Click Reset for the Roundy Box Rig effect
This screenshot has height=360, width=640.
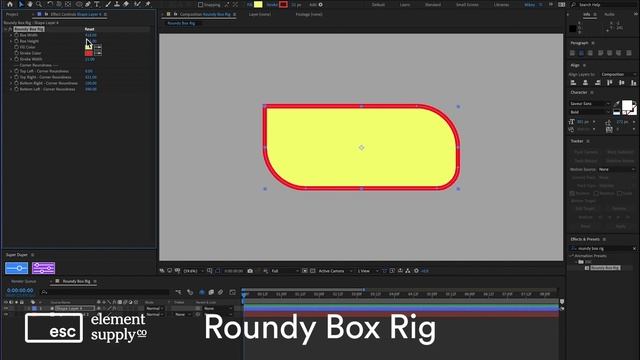[x=89, y=29]
